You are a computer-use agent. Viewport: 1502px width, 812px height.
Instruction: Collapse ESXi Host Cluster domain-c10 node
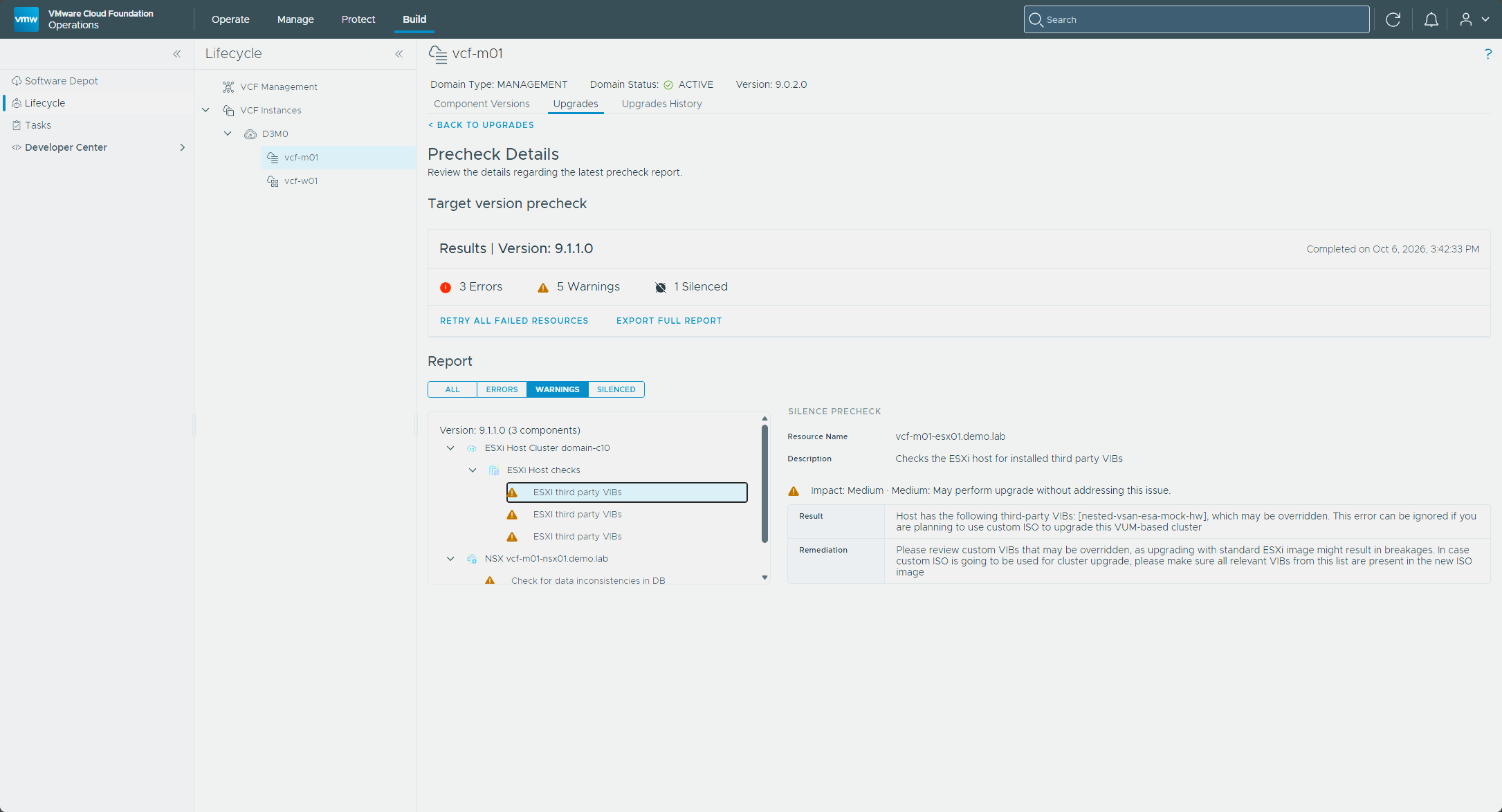click(450, 448)
